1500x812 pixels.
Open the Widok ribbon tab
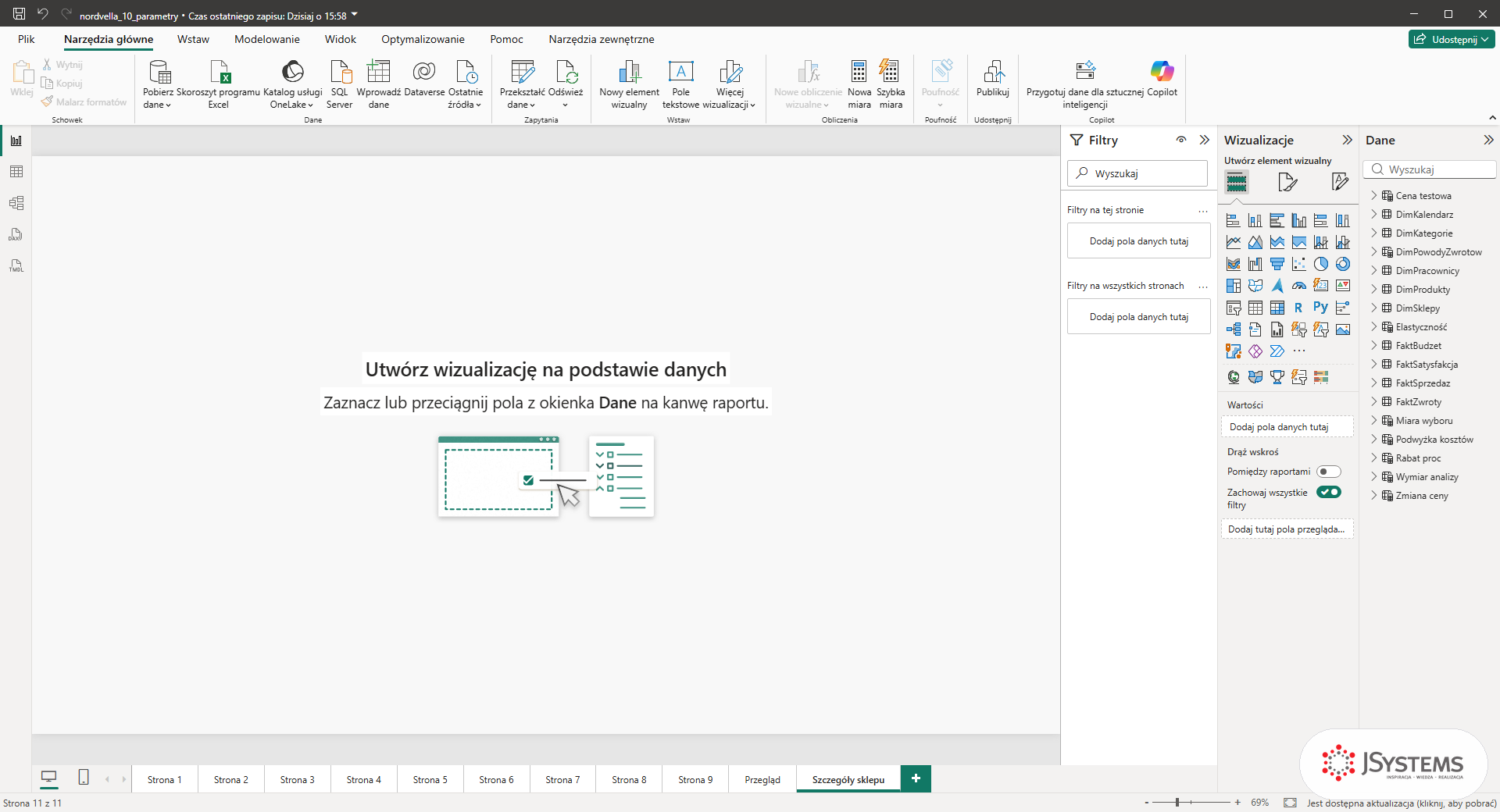[341, 39]
